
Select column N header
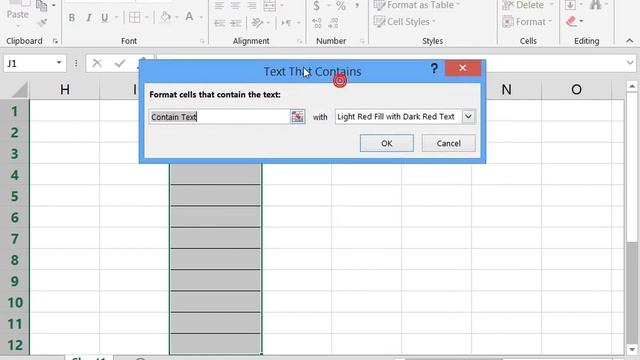(506, 89)
